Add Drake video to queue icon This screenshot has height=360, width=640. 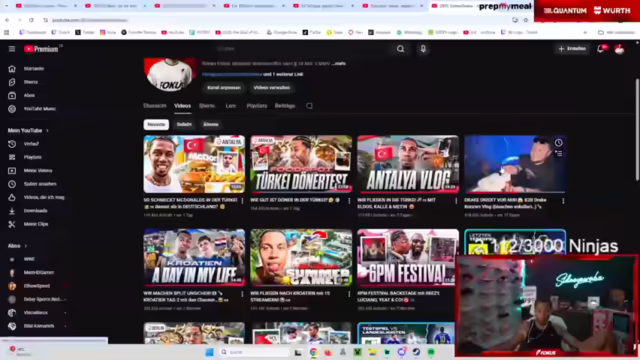(558, 154)
